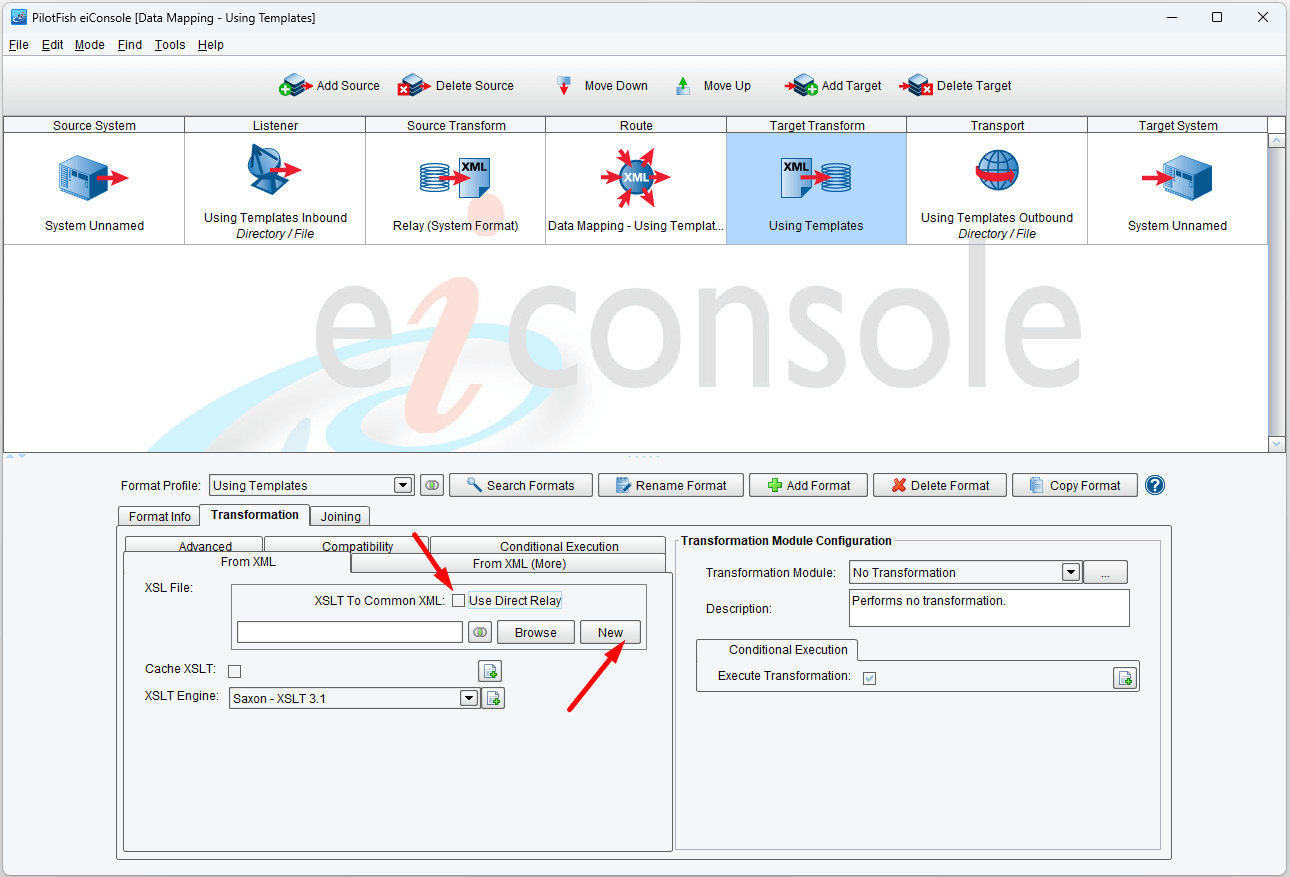1290x877 pixels.
Task: Click into the XSL file path field
Action: point(350,632)
